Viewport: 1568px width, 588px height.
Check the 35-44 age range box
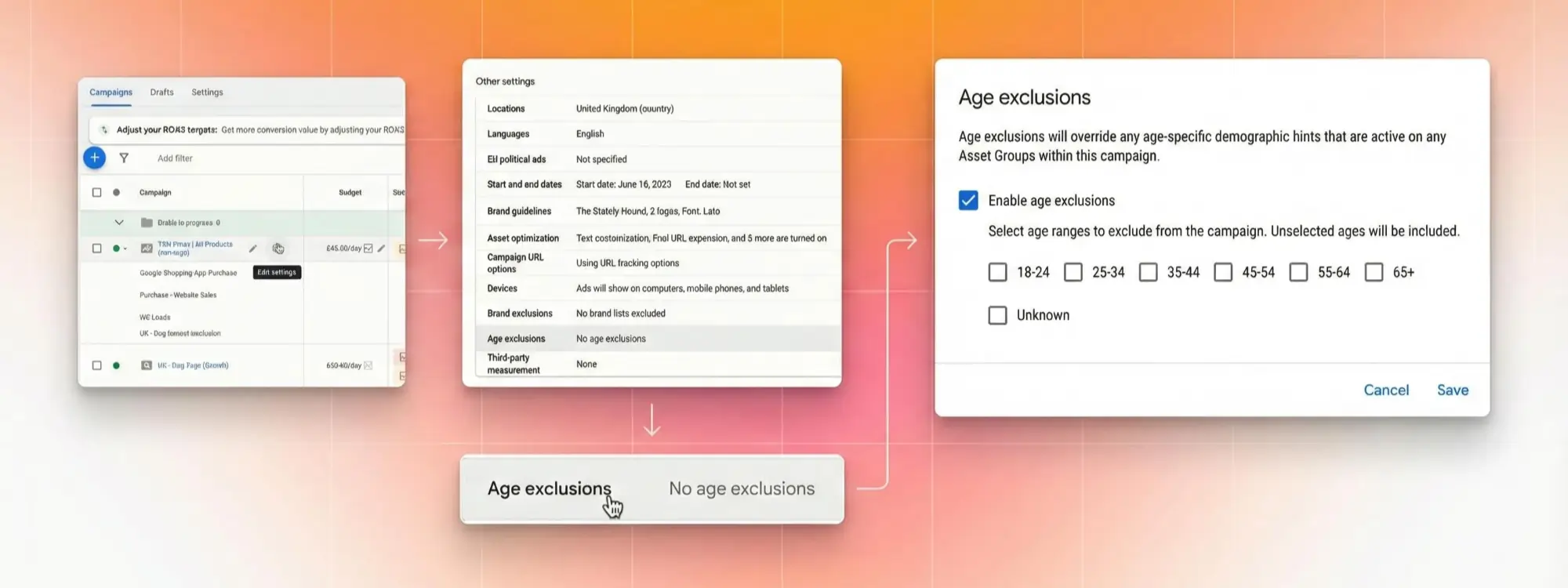coord(1148,272)
